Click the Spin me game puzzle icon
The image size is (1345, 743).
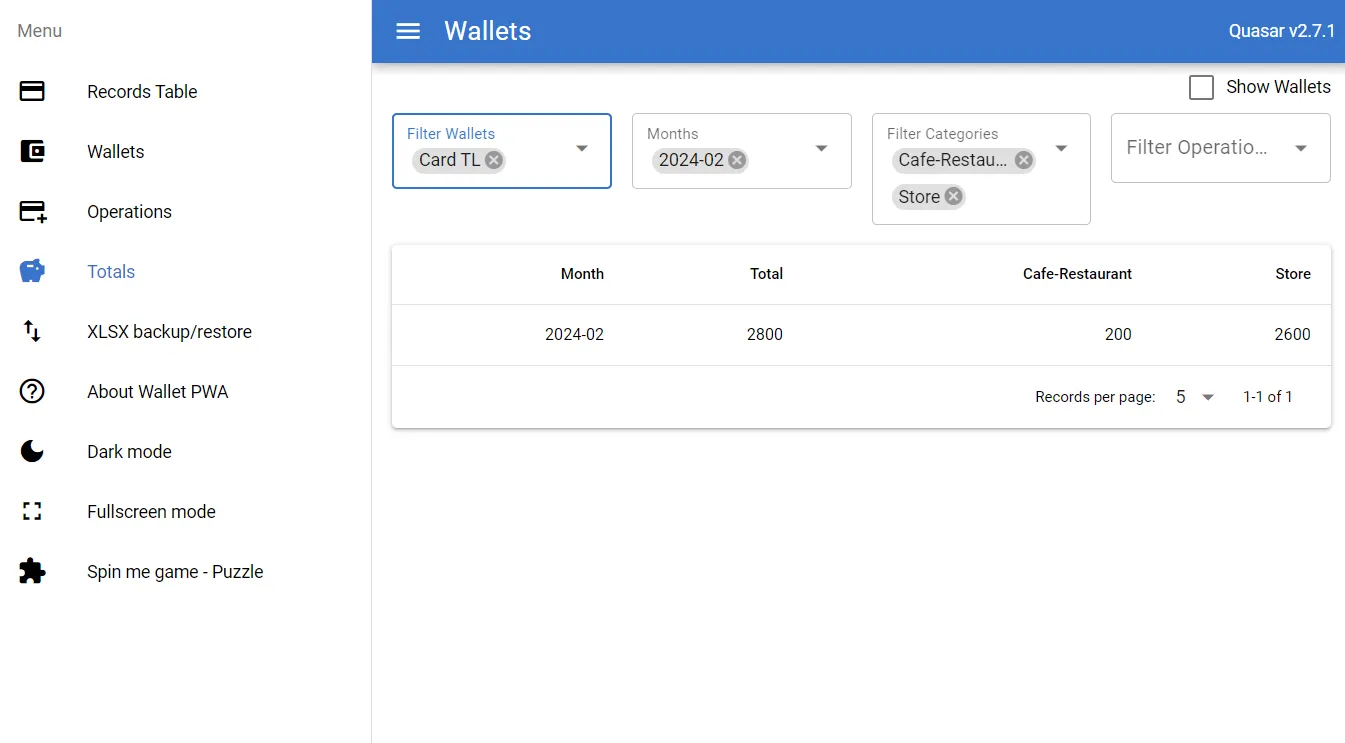pyautogui.click(x=32, y=572)
